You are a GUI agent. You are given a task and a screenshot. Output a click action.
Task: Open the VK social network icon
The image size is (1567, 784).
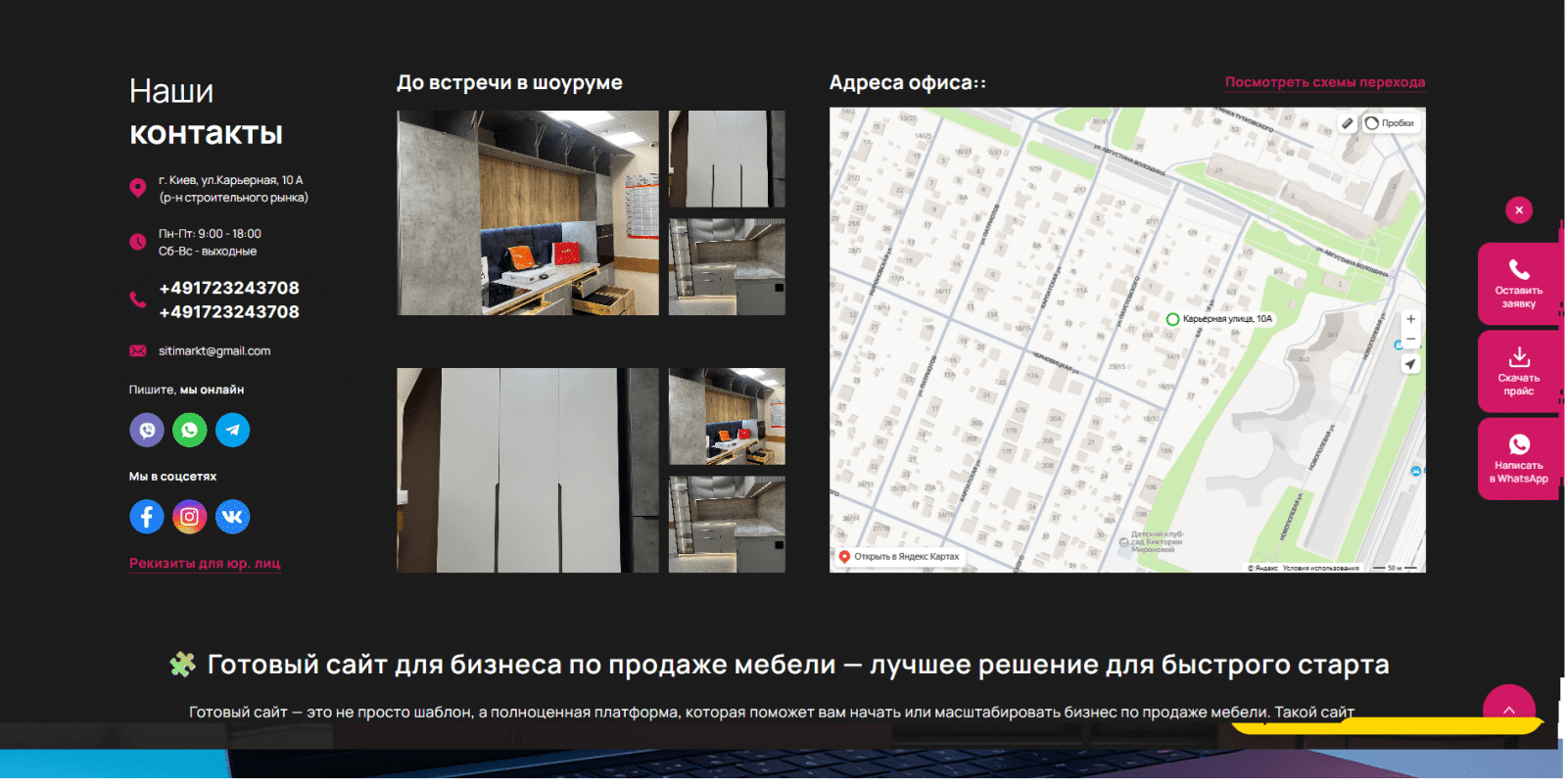pyautogui.click(x=232, y=517)
